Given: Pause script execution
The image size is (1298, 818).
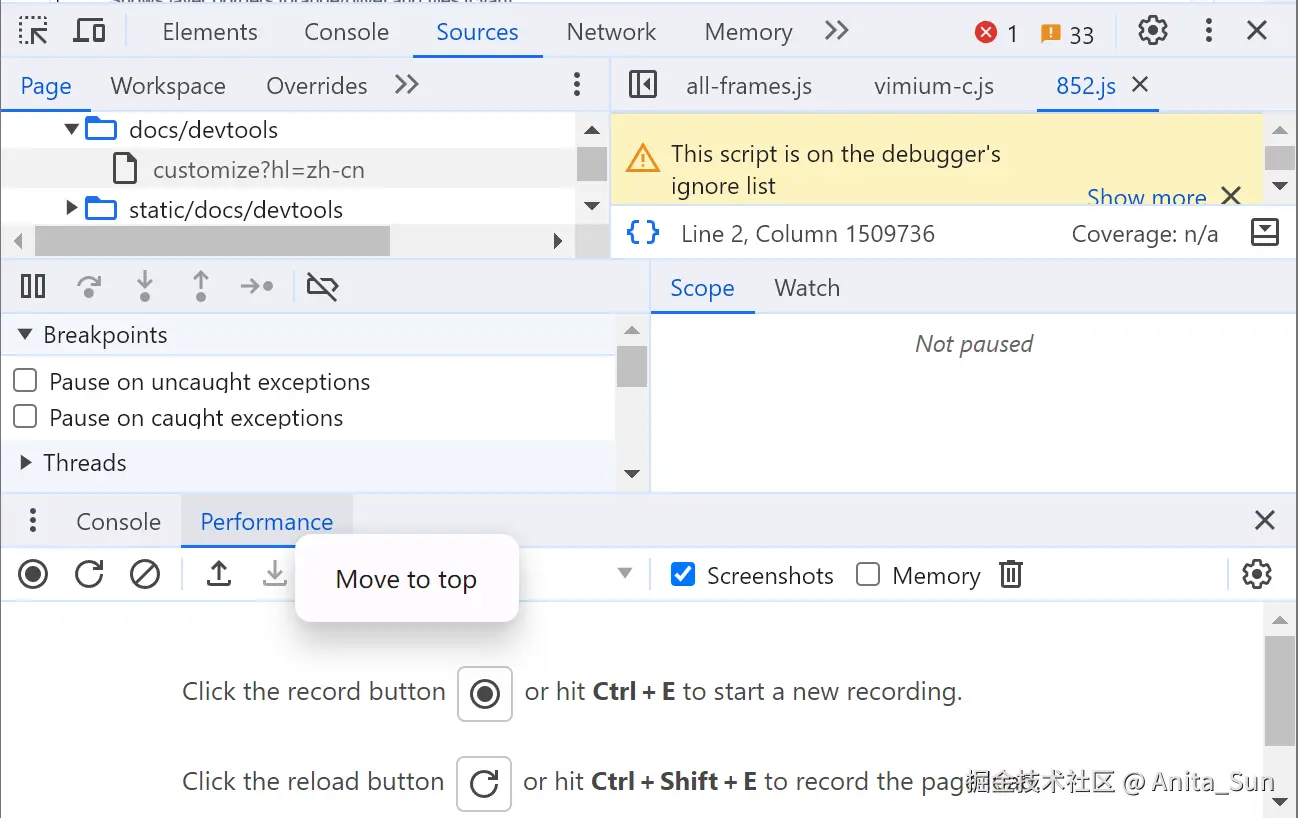Looking at the screenshot, I should click(x=33, y=287).
